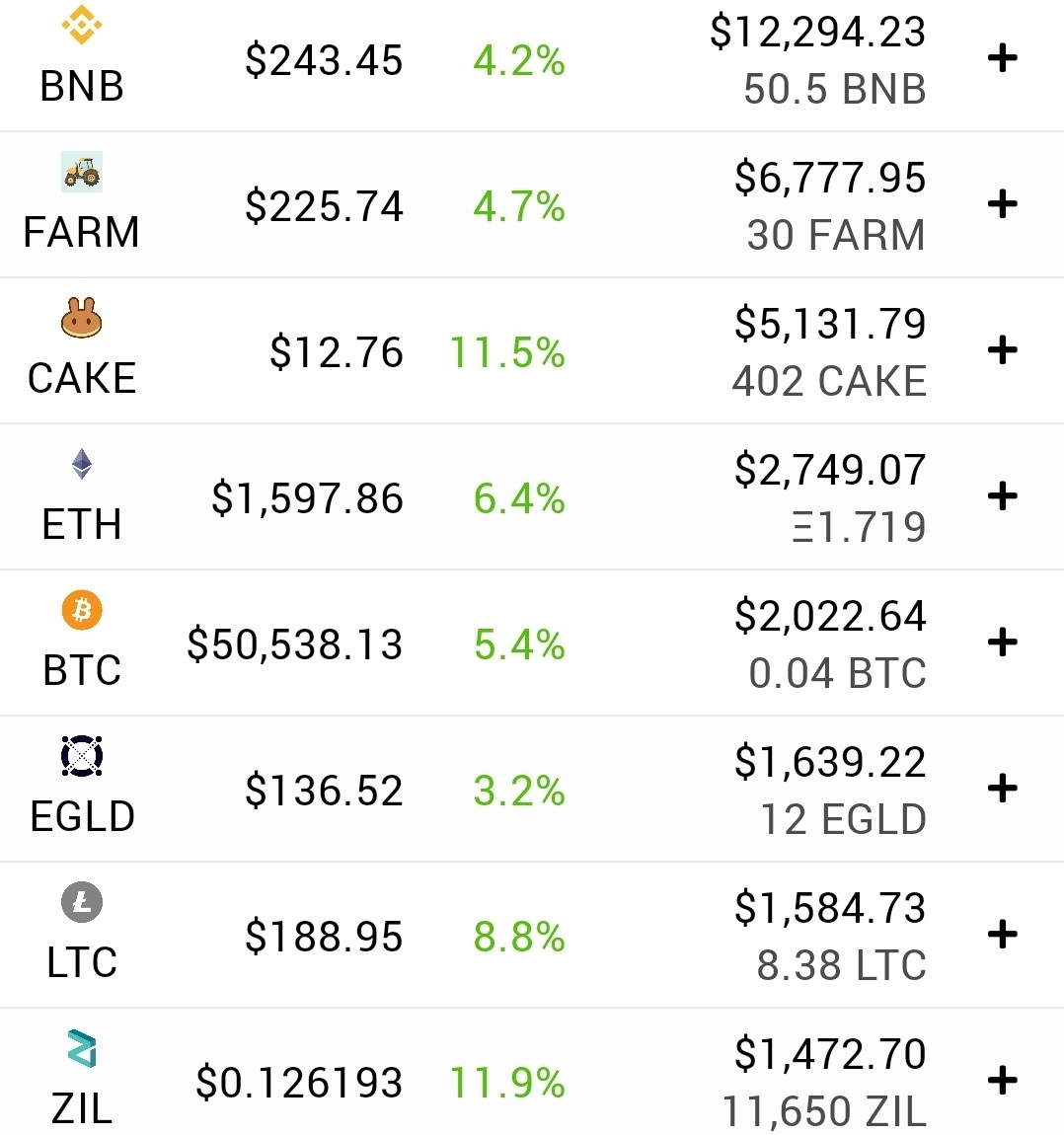
Task: Tap the EGLD Elrond logo
Action: [x=82, y=756]
